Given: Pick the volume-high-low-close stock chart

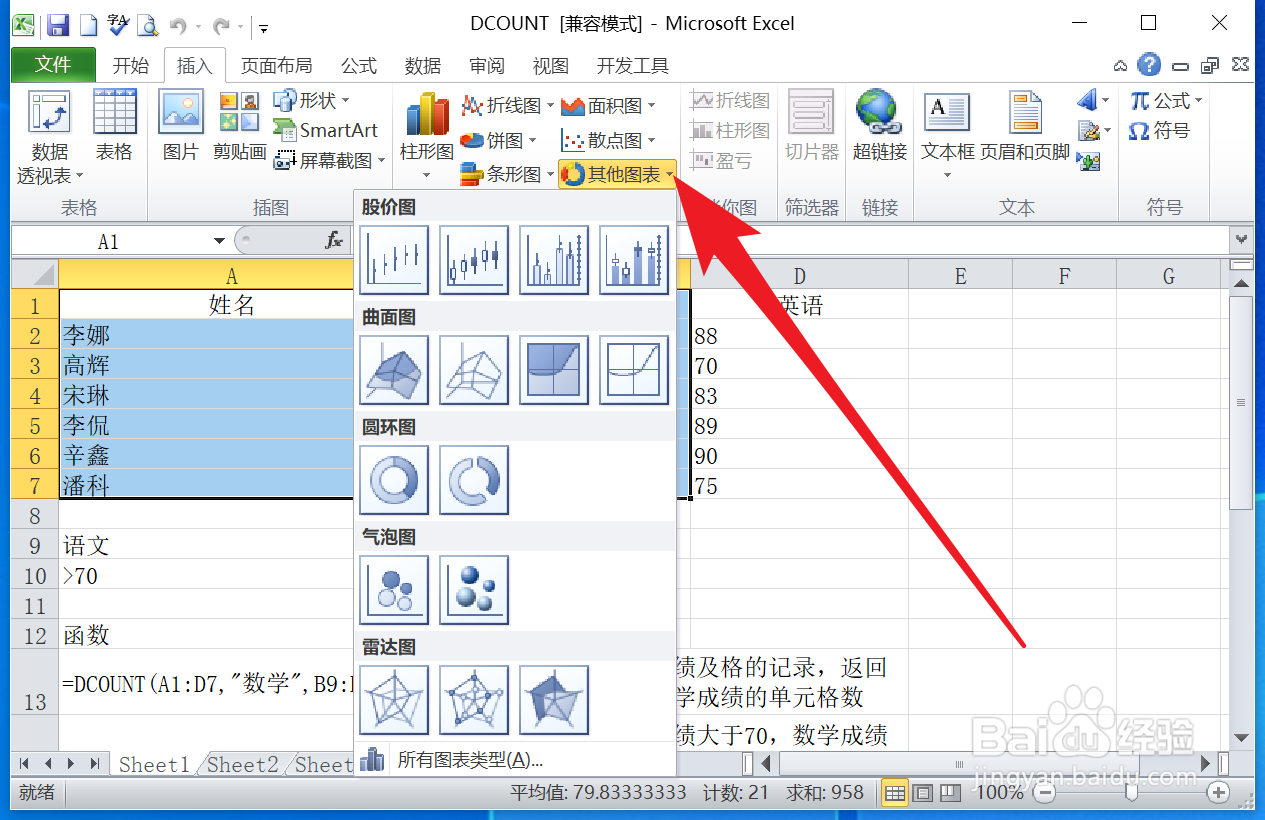Looking at the screenshot, I should [x=554, y=260].
